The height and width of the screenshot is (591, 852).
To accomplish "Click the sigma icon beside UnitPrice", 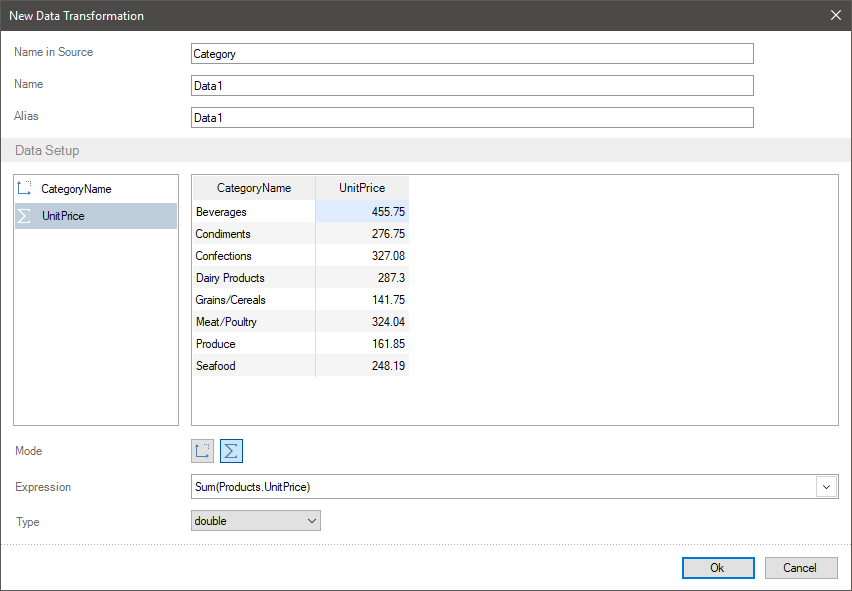I will click(24, 216).
